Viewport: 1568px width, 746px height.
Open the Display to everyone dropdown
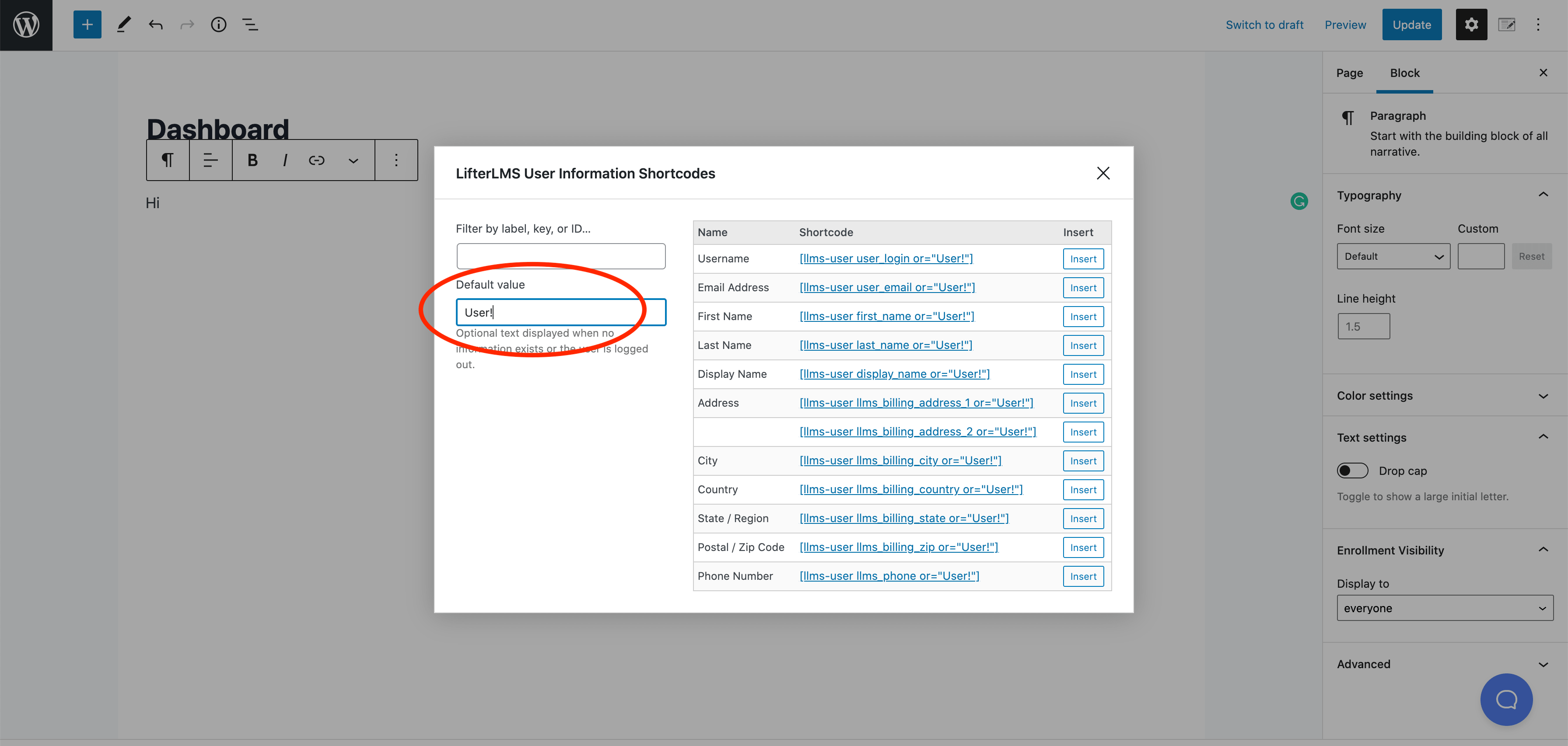click(x=1445, y=608)
